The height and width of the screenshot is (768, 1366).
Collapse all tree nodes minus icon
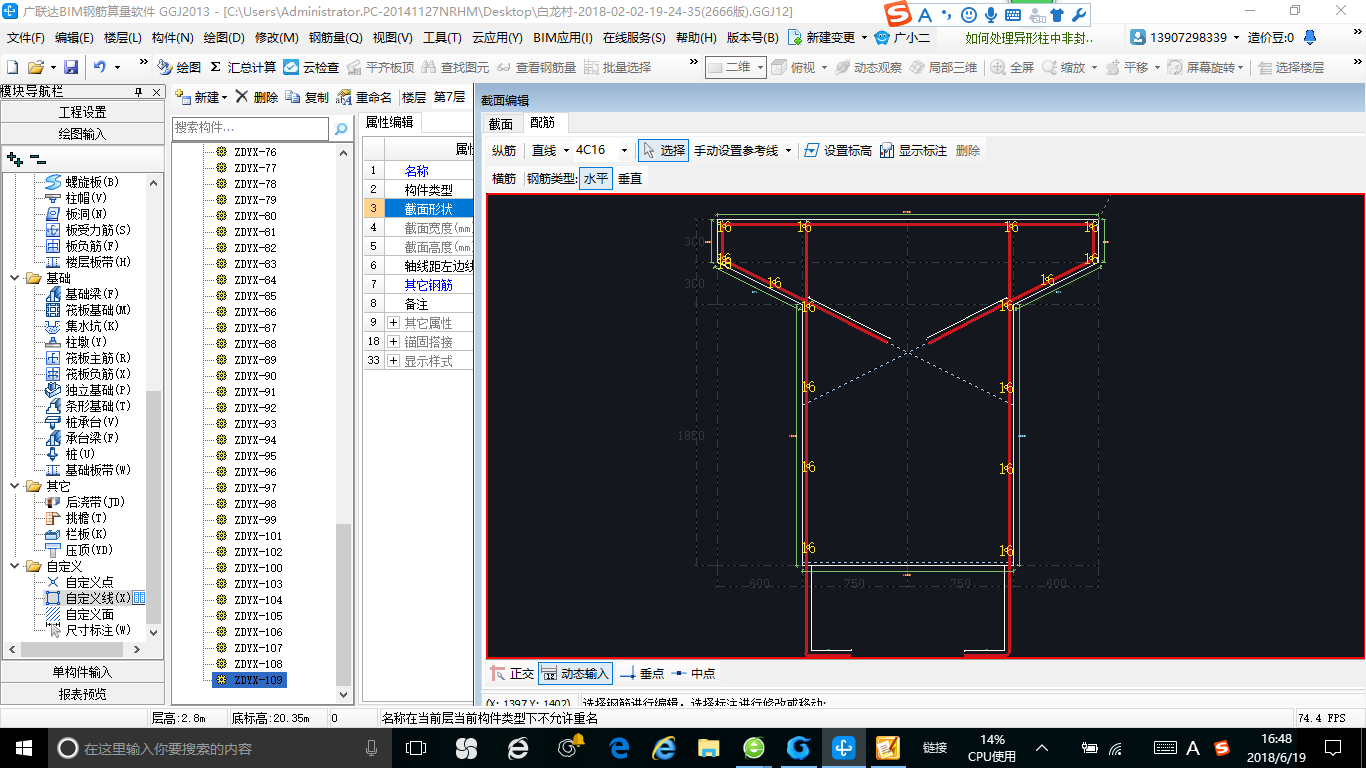coord(37,158)
